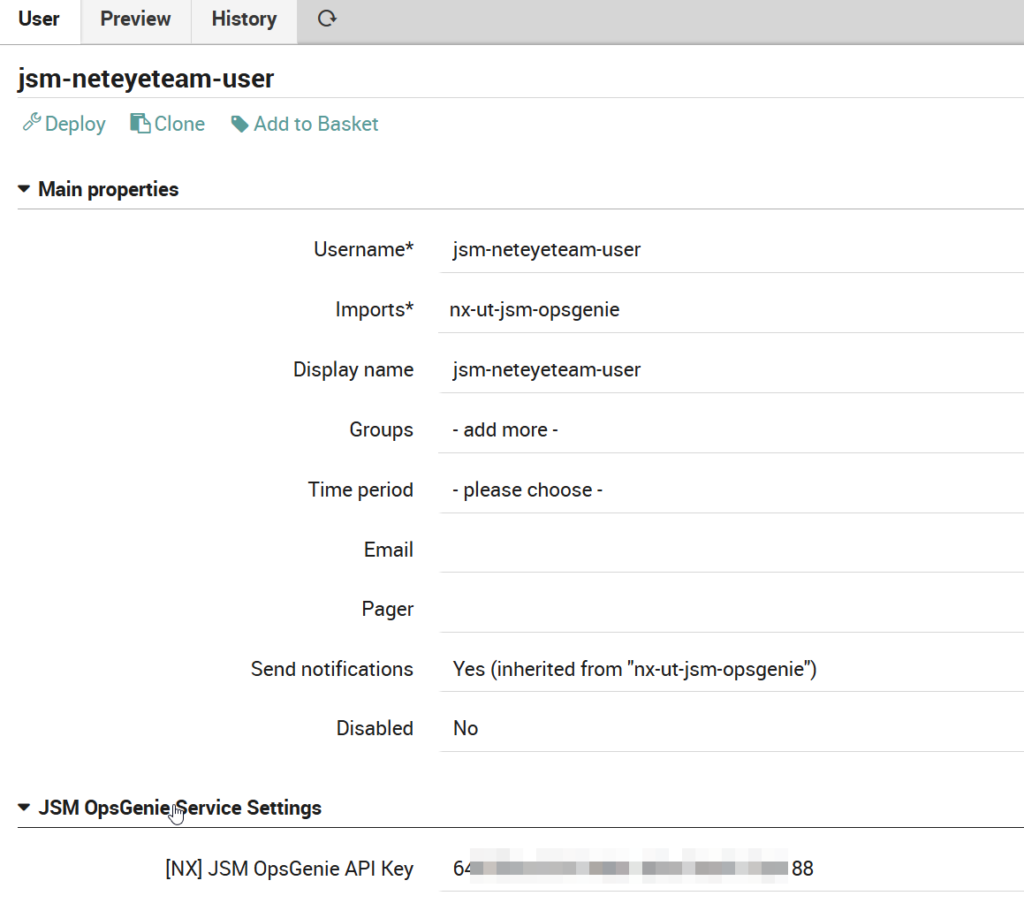
Task: Click the Deploy link
Action: pos(64,123)
